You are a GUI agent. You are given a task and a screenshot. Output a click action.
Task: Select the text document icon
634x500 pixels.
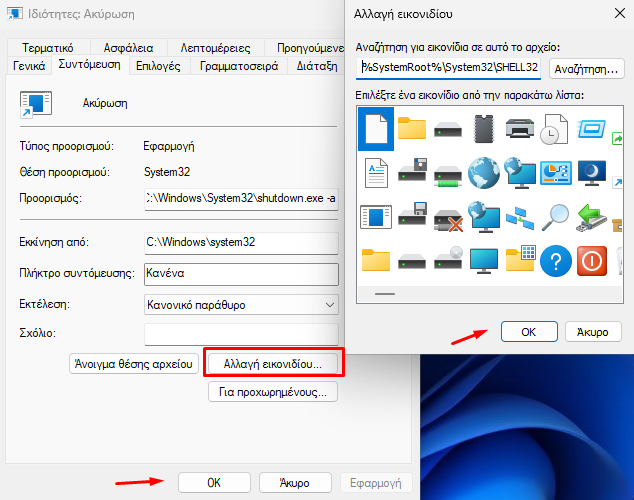point(376,173)
